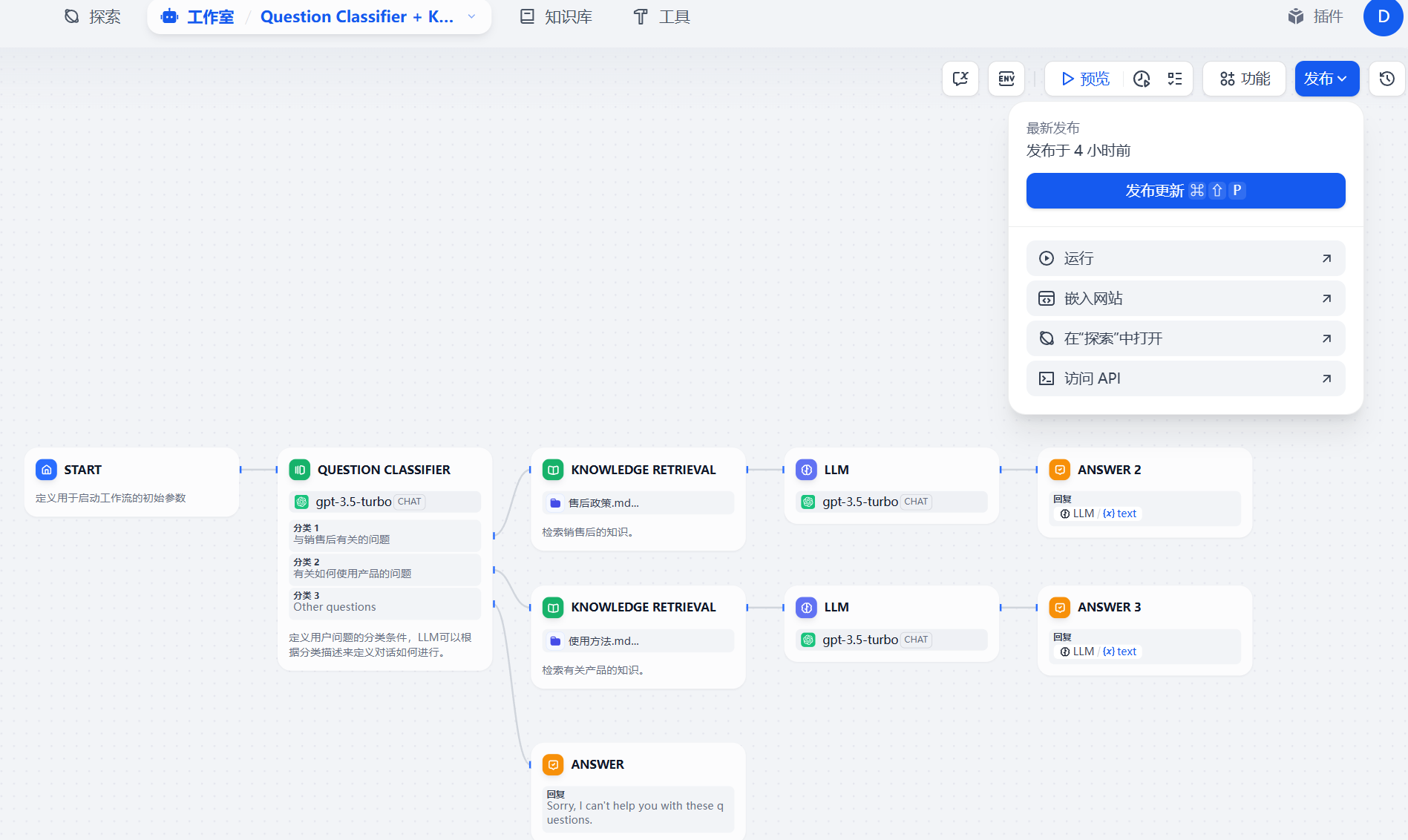Select 嵌入网站 embed in website option
1408x840 pixels.
point(1185,298)
